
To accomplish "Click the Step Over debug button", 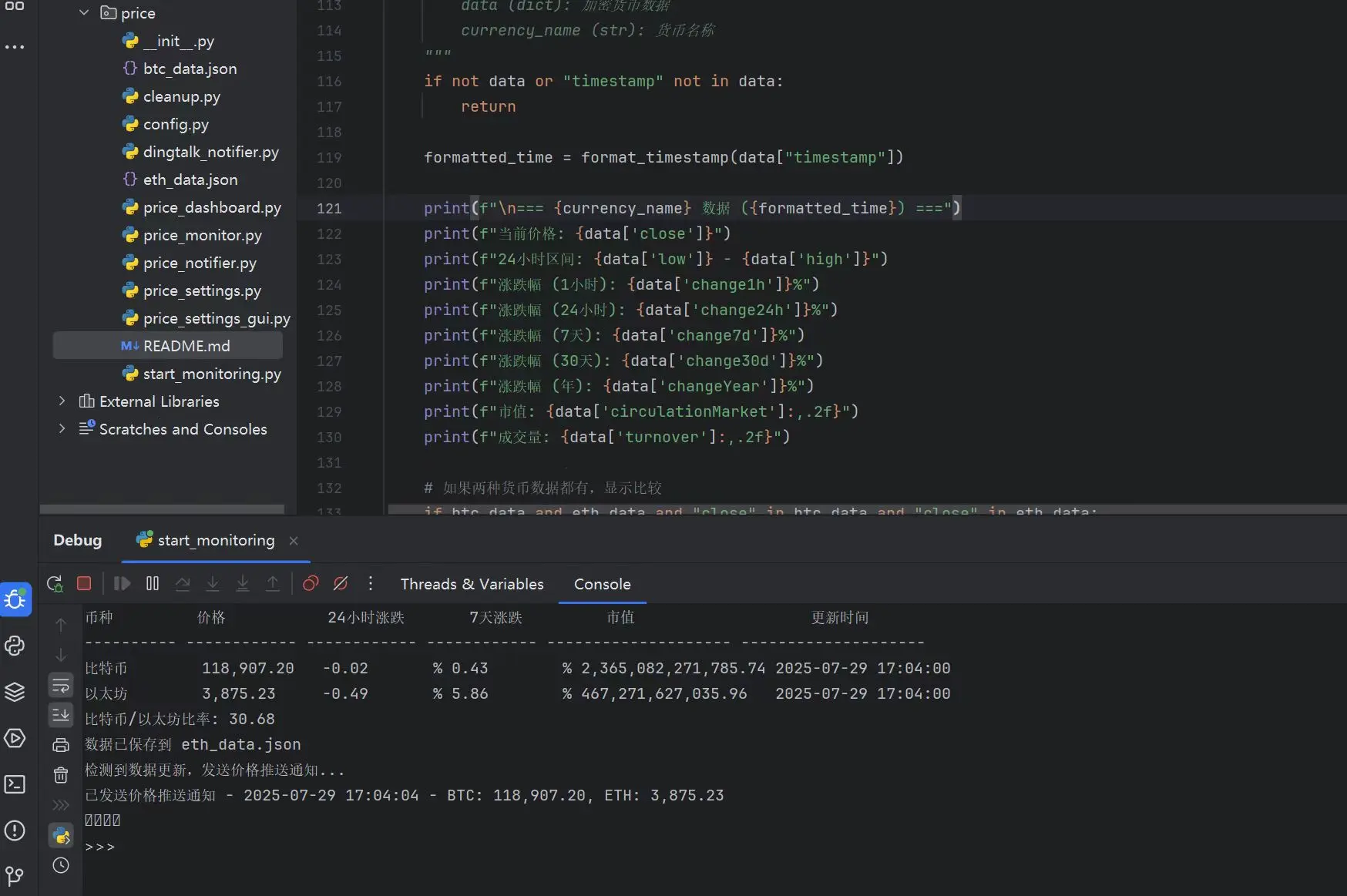I will 183,584.
